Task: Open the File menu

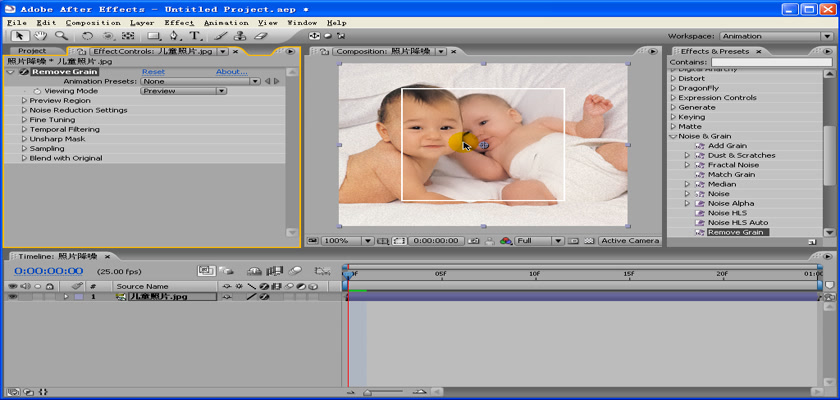Action: 17,22
